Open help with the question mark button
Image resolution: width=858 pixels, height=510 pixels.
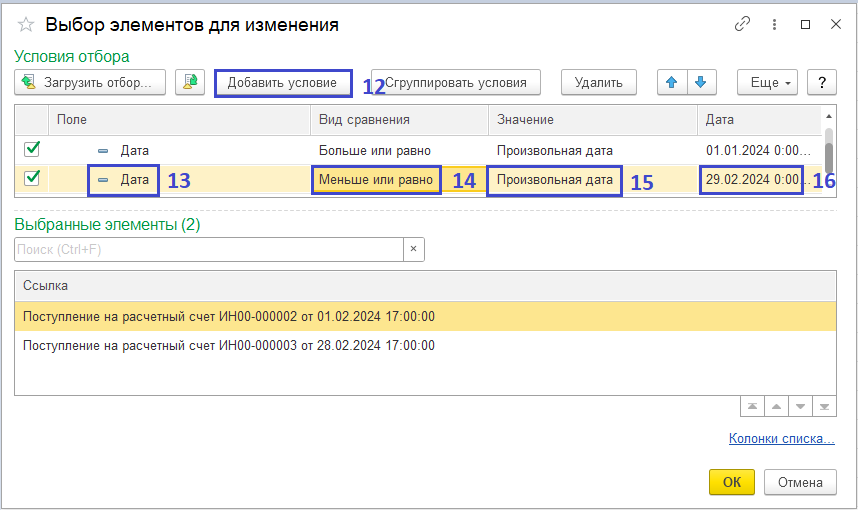[x=821, y=82]
